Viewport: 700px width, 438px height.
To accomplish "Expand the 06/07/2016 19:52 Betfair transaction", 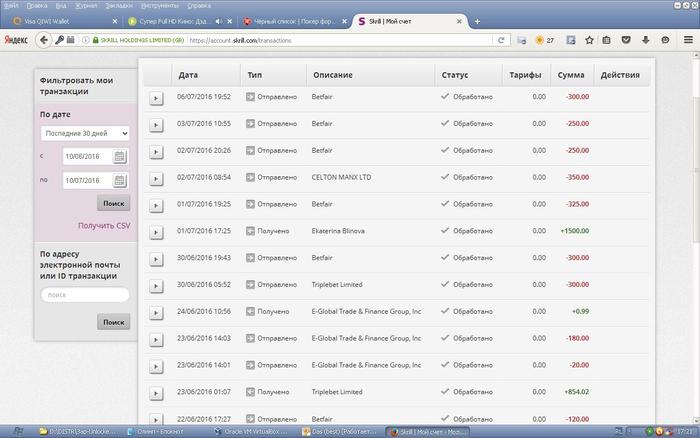I will click(x=156, y=98).
